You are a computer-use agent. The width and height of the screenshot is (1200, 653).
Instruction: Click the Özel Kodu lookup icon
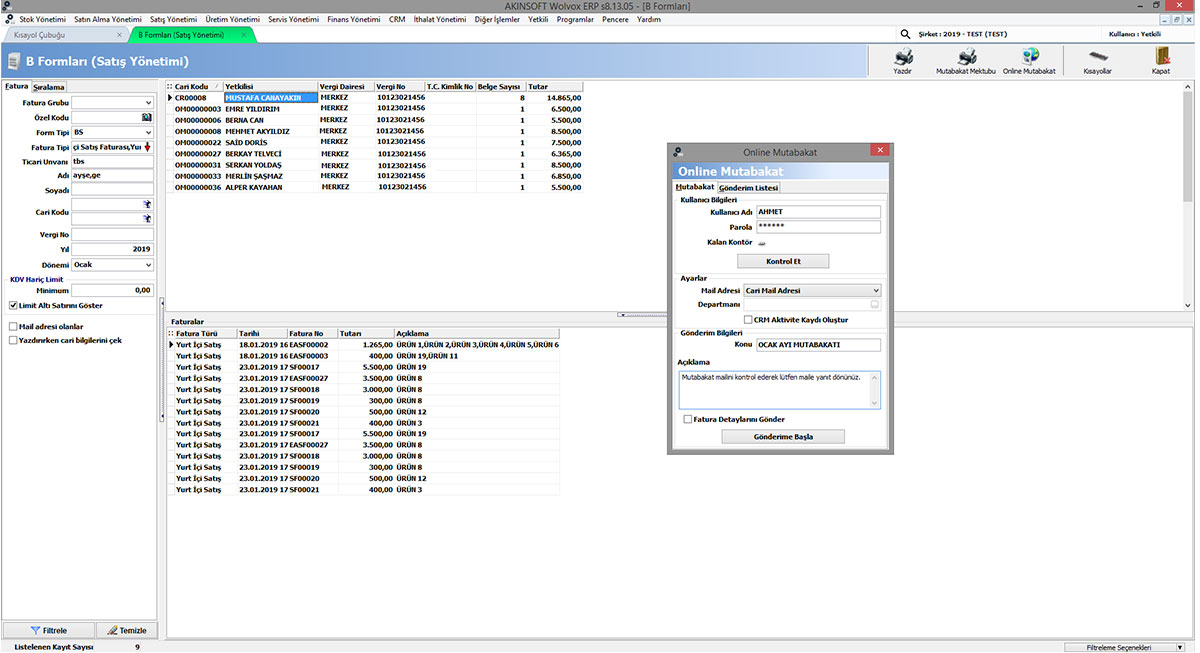pyautogui.click(x=147, y=117)
